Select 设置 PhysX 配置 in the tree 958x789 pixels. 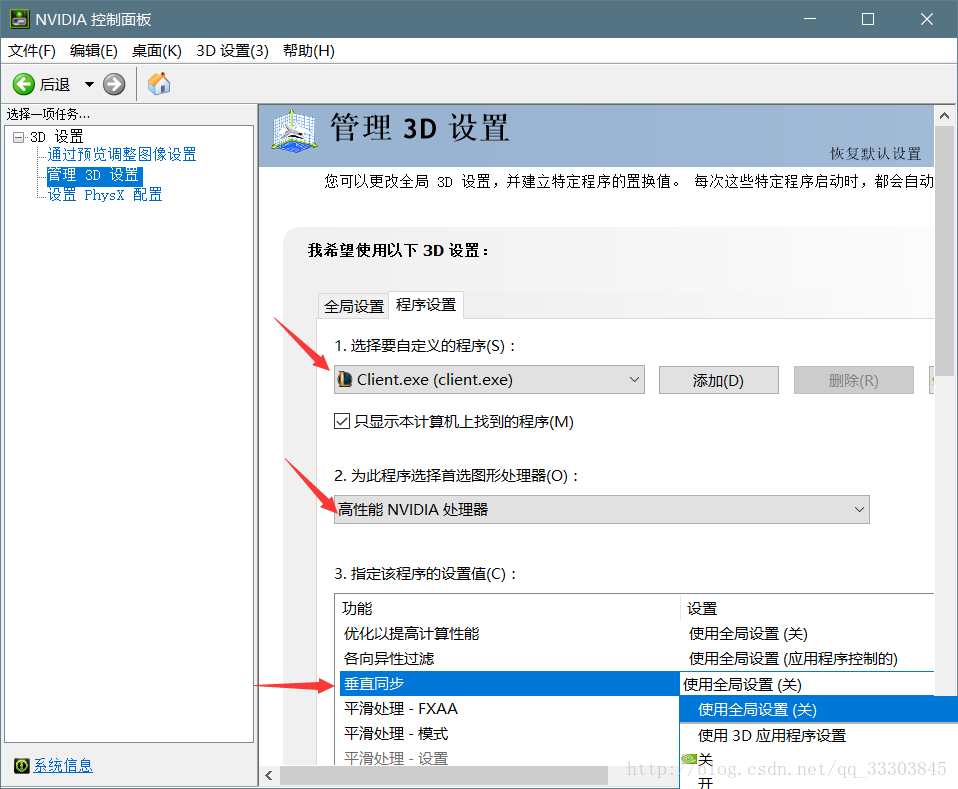pos(104,195)
